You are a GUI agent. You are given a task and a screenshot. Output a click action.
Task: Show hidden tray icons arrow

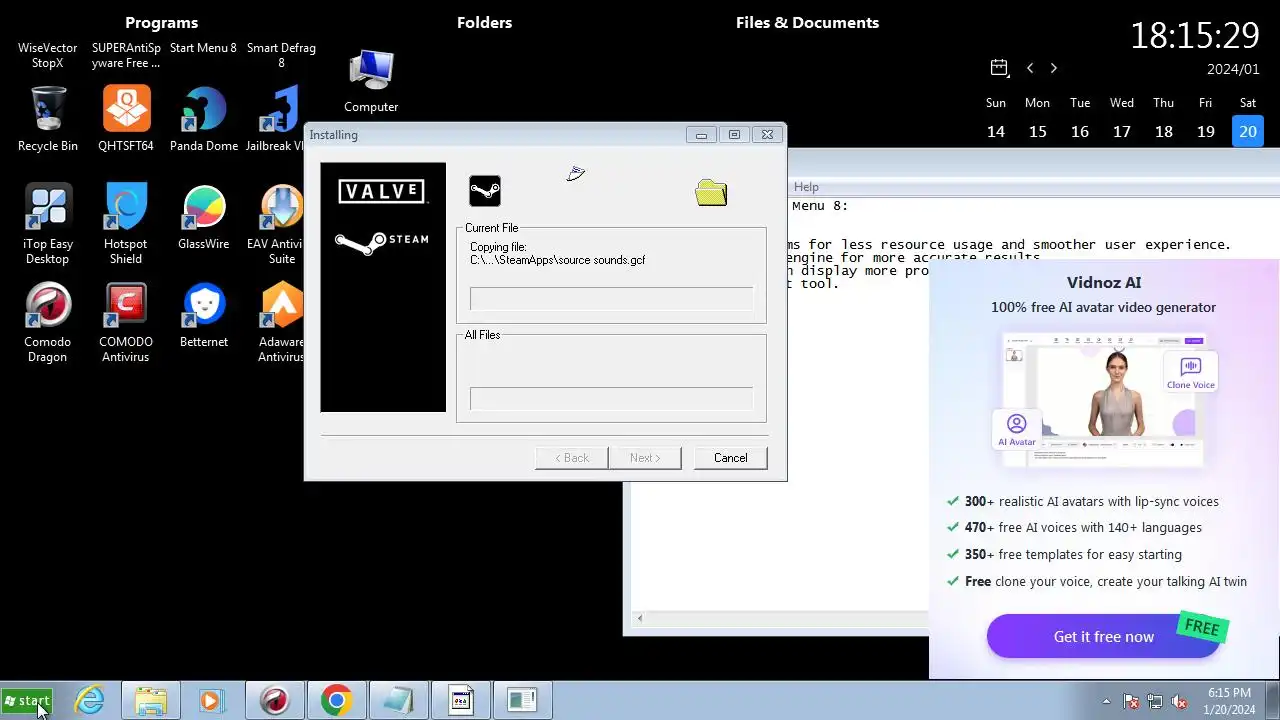1106,701
